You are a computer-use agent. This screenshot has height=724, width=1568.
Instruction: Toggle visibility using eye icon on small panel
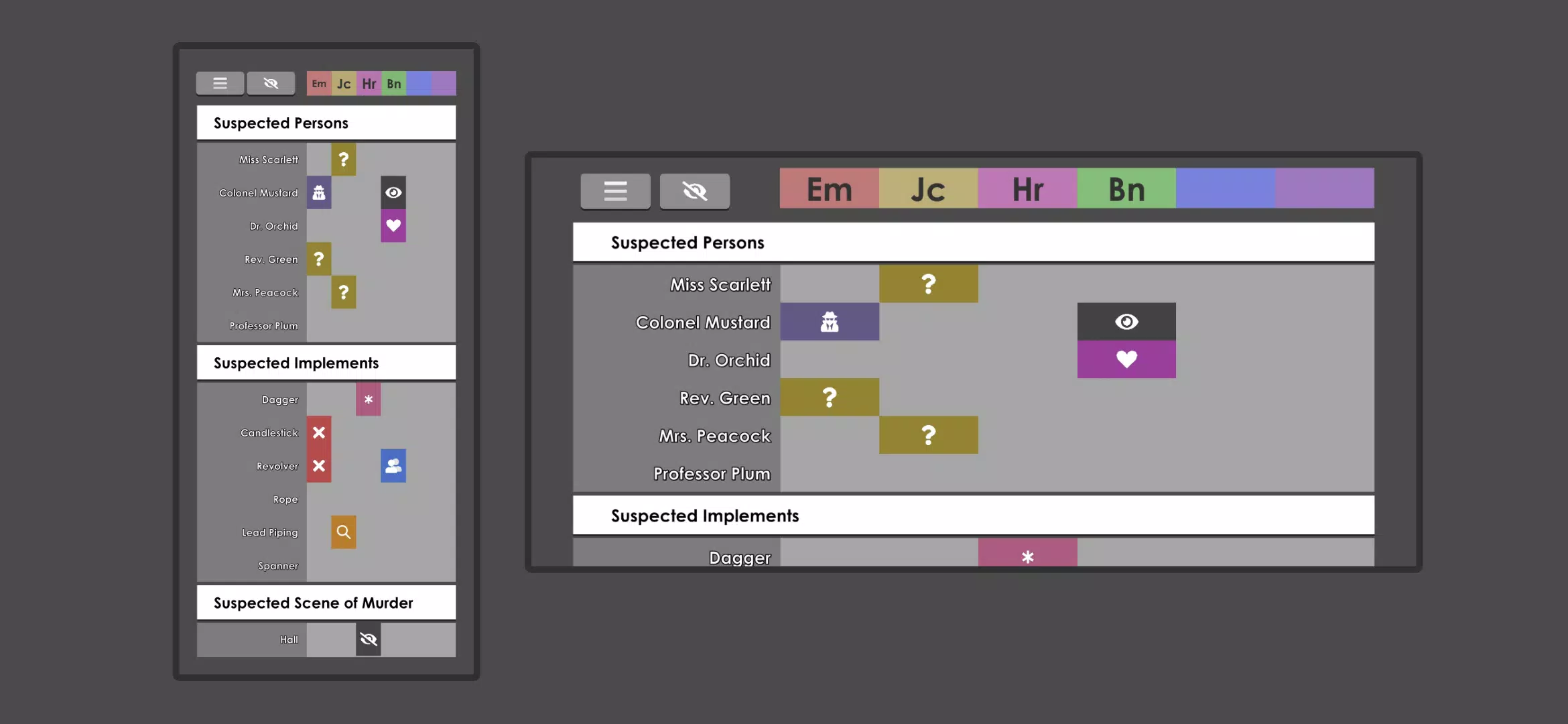tap(271, 82)
